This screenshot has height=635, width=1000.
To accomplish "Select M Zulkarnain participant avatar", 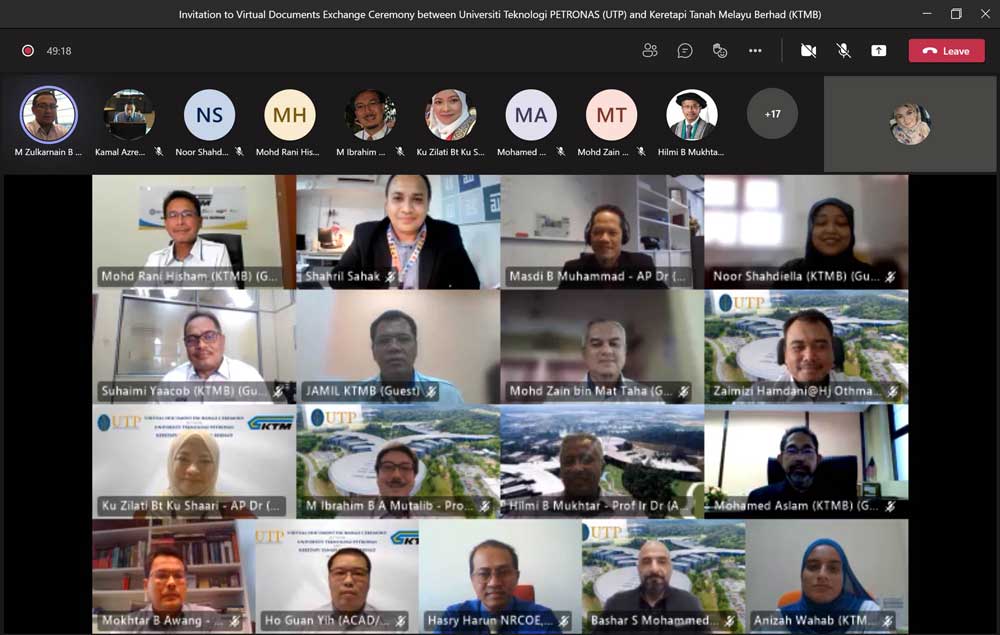I will point(48,115).
